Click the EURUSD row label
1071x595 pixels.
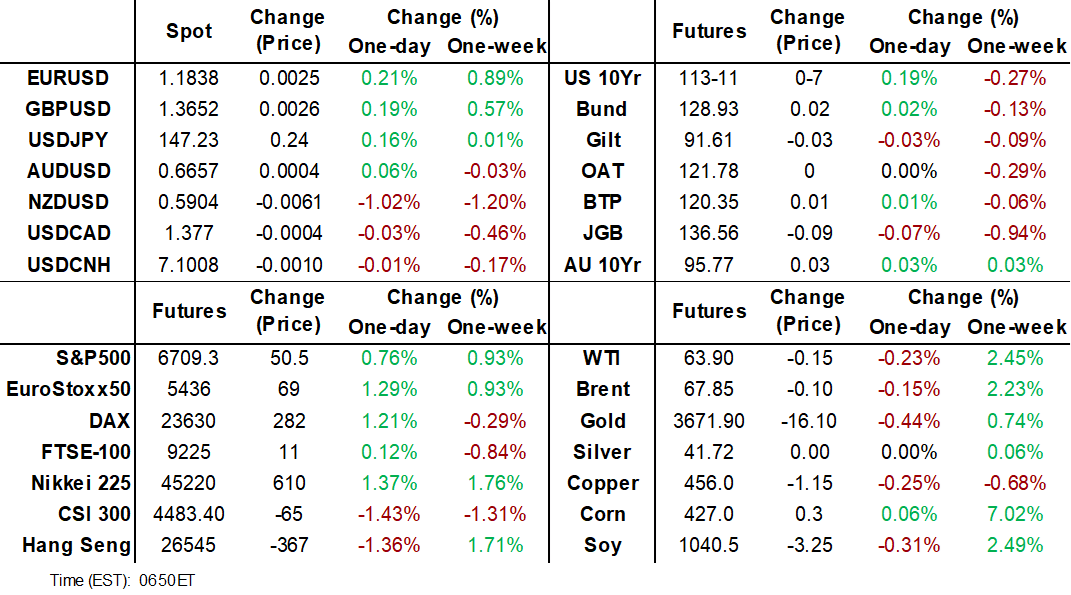(68, 78)
